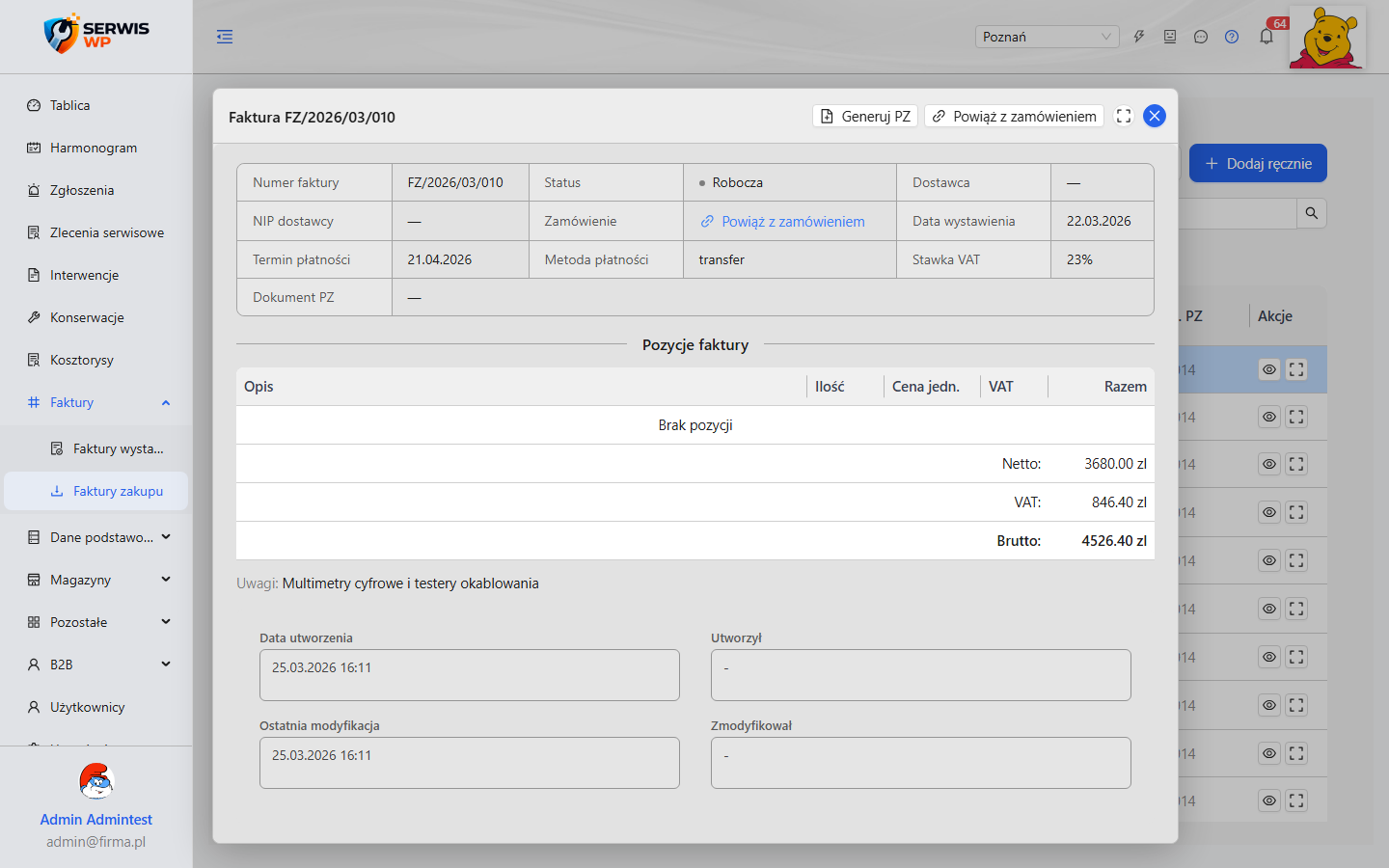This screenshot has width=1389, height=868.
Task: Expand the Dane podstawowe menu
Action: [96, 537]
